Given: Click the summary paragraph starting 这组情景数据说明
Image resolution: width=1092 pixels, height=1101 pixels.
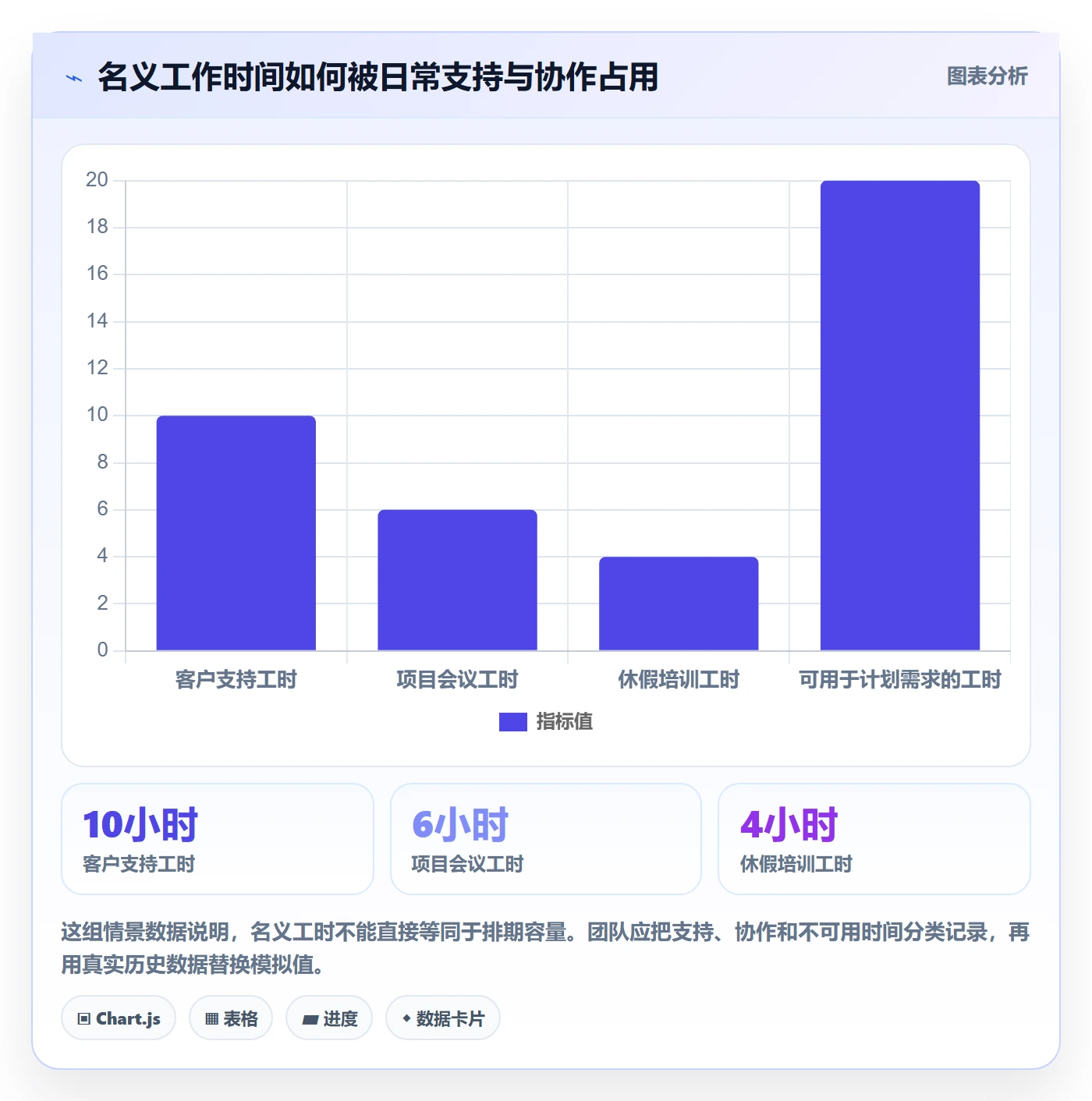Looking at the screenshot, I should click(546, 948).
